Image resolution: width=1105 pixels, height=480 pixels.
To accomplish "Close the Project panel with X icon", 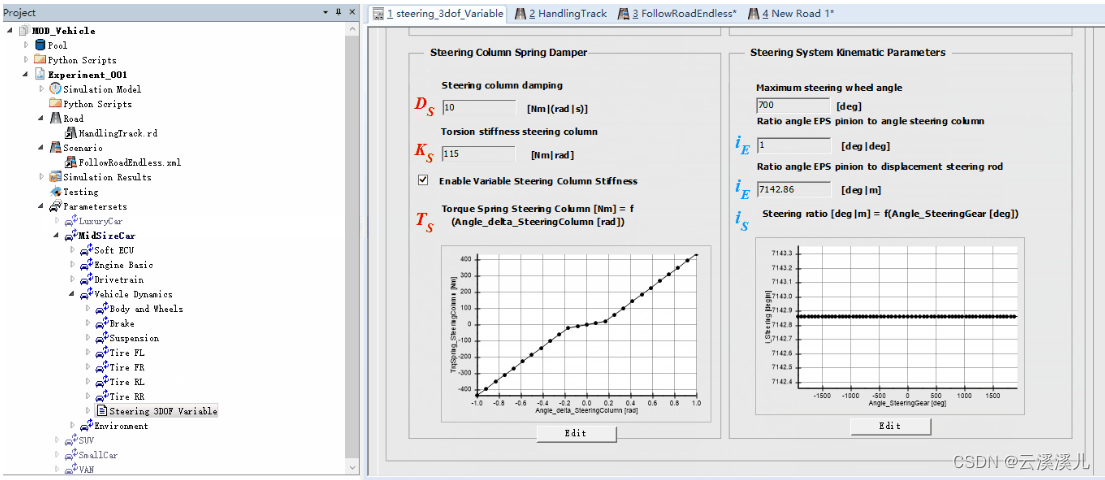I will click(x=352, y=13).
